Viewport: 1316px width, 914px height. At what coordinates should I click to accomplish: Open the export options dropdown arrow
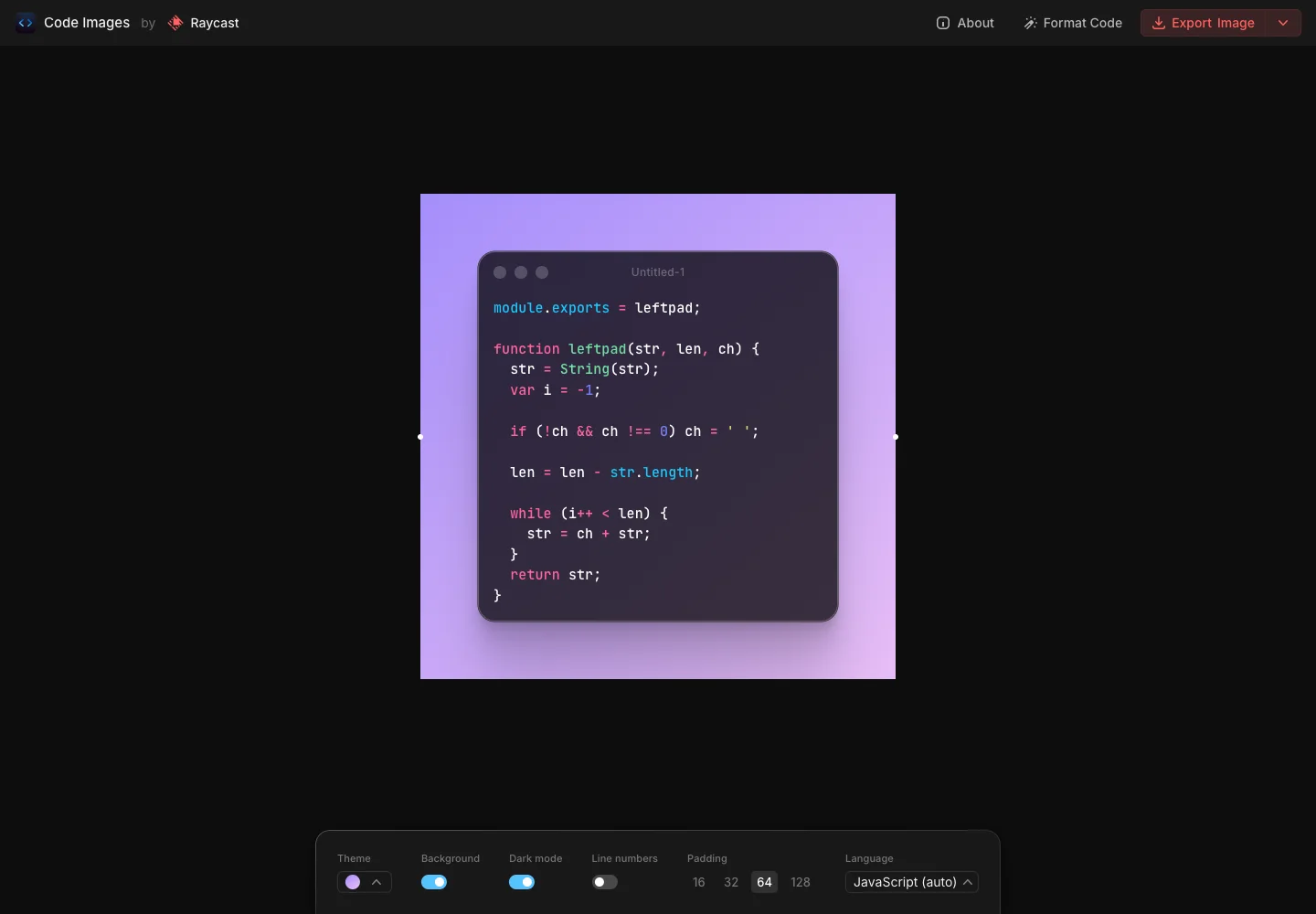[1283, 23]
